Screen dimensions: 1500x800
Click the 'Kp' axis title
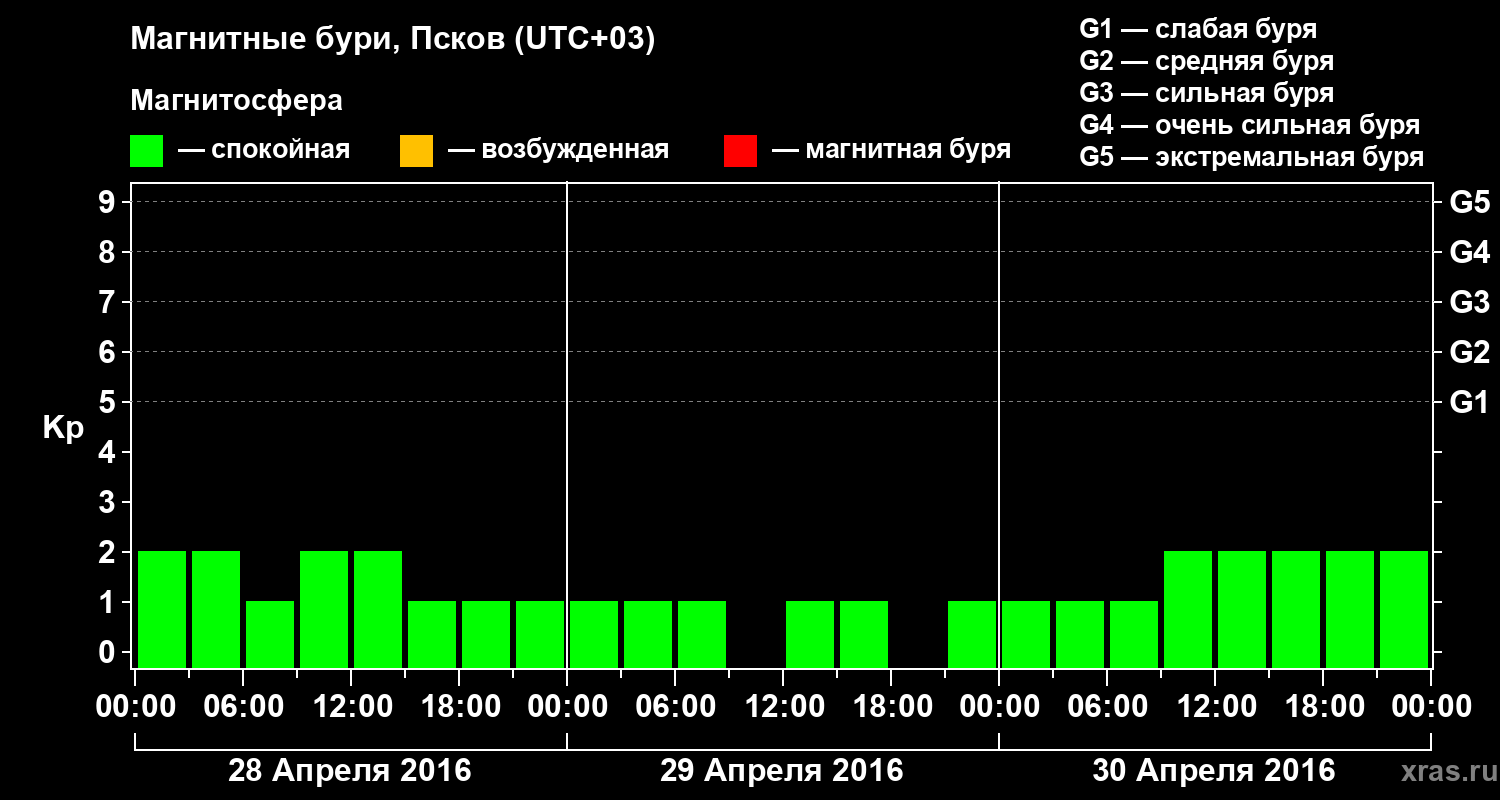[x=64, y=428]
